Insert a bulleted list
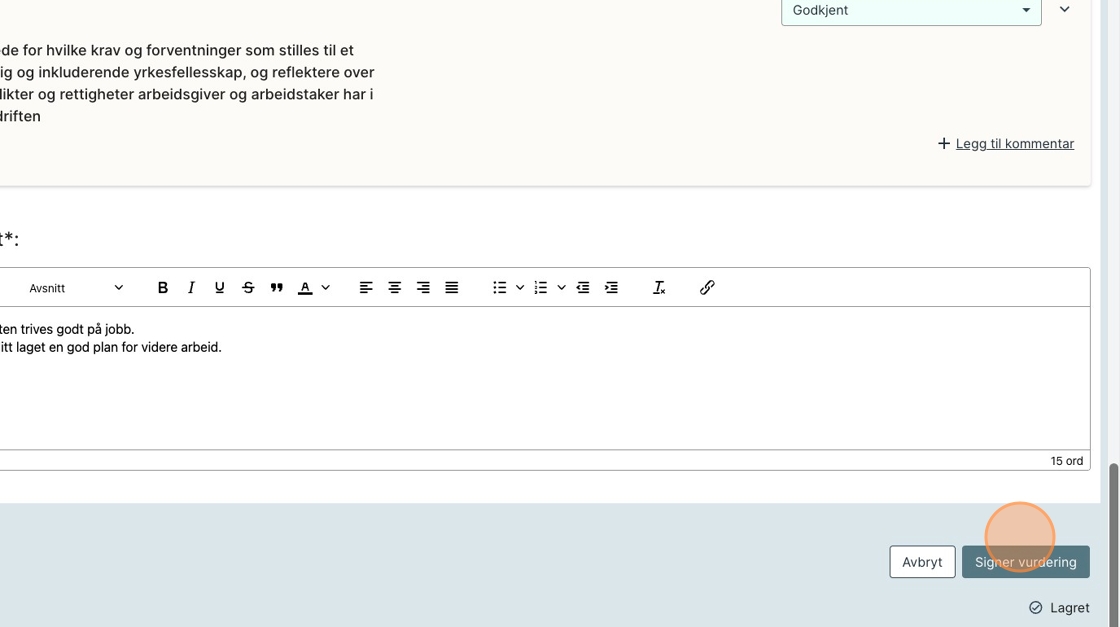Image resolution: width=1120 pixels, height=627 pixels. (x=499, y=288)
